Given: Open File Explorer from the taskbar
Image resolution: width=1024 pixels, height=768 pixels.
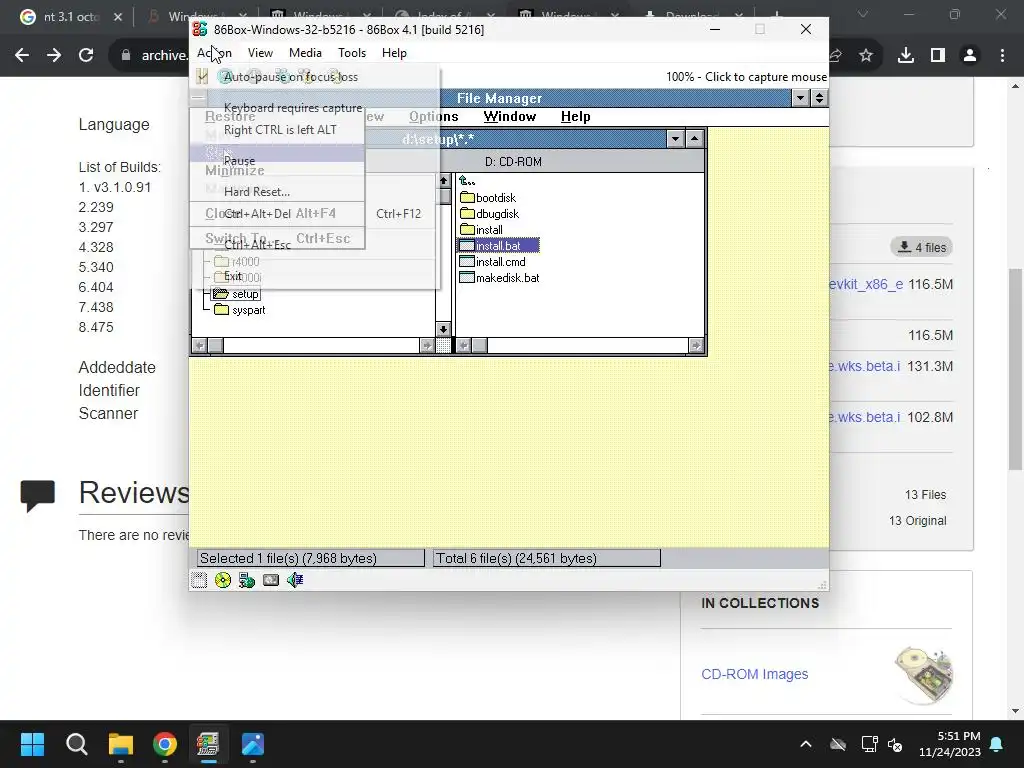Looking at the screenshot, I should tap(121, 744).
